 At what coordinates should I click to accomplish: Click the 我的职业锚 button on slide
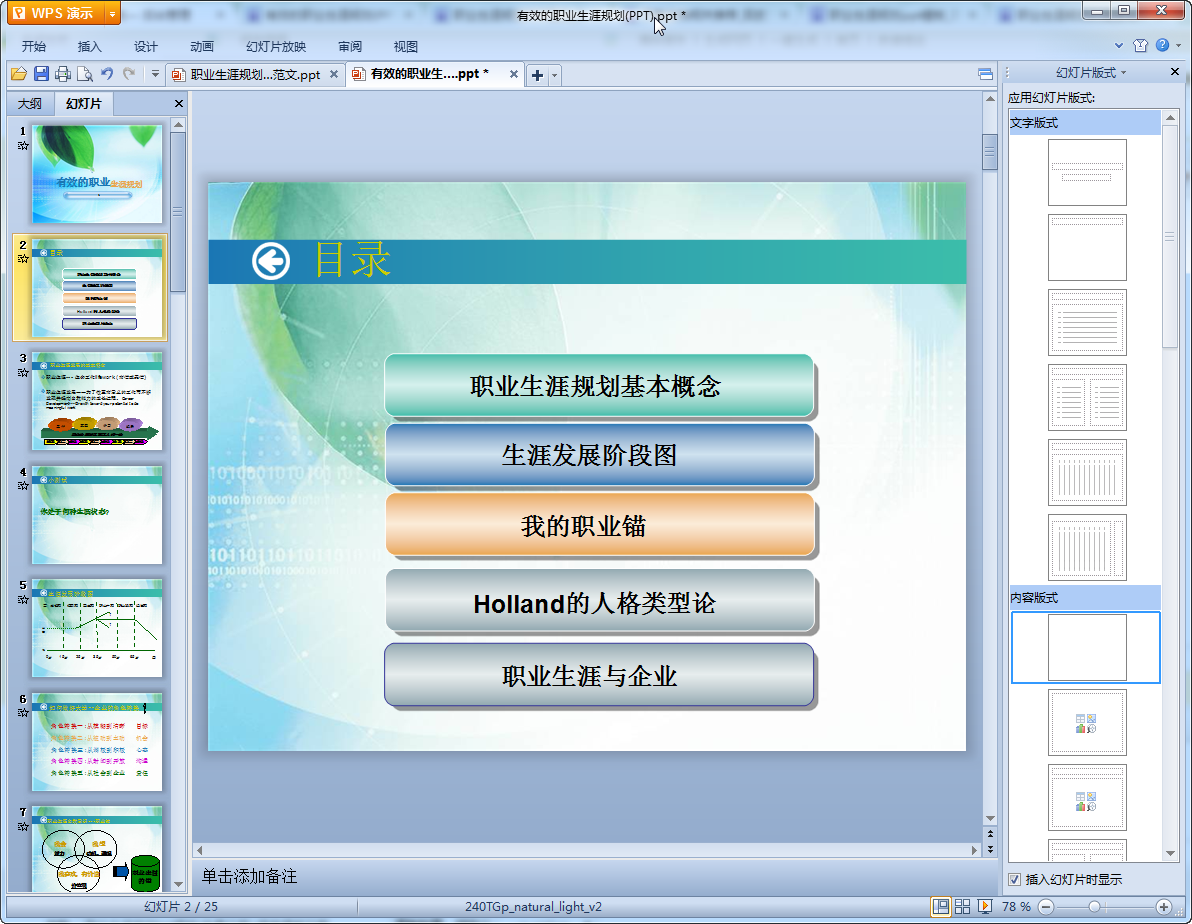click(x=598, y=525)
